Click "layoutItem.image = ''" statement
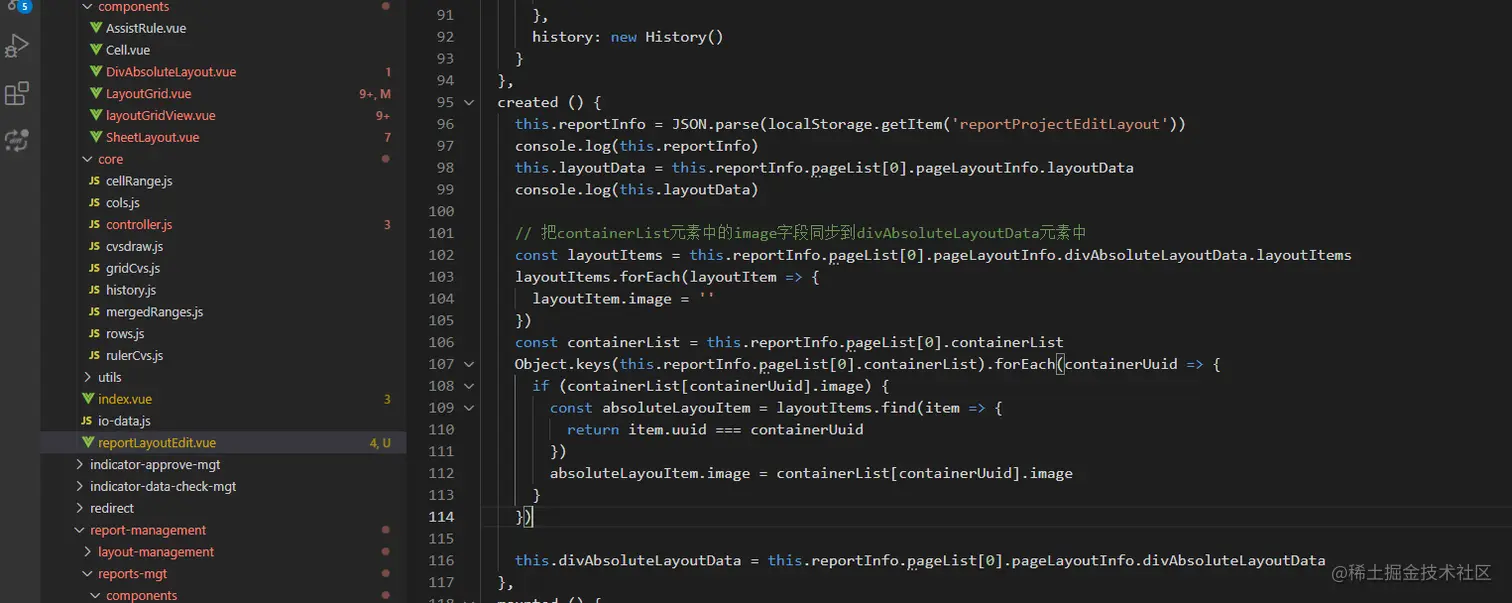This screenshot has height=603, width=1512. click(623, 299)
